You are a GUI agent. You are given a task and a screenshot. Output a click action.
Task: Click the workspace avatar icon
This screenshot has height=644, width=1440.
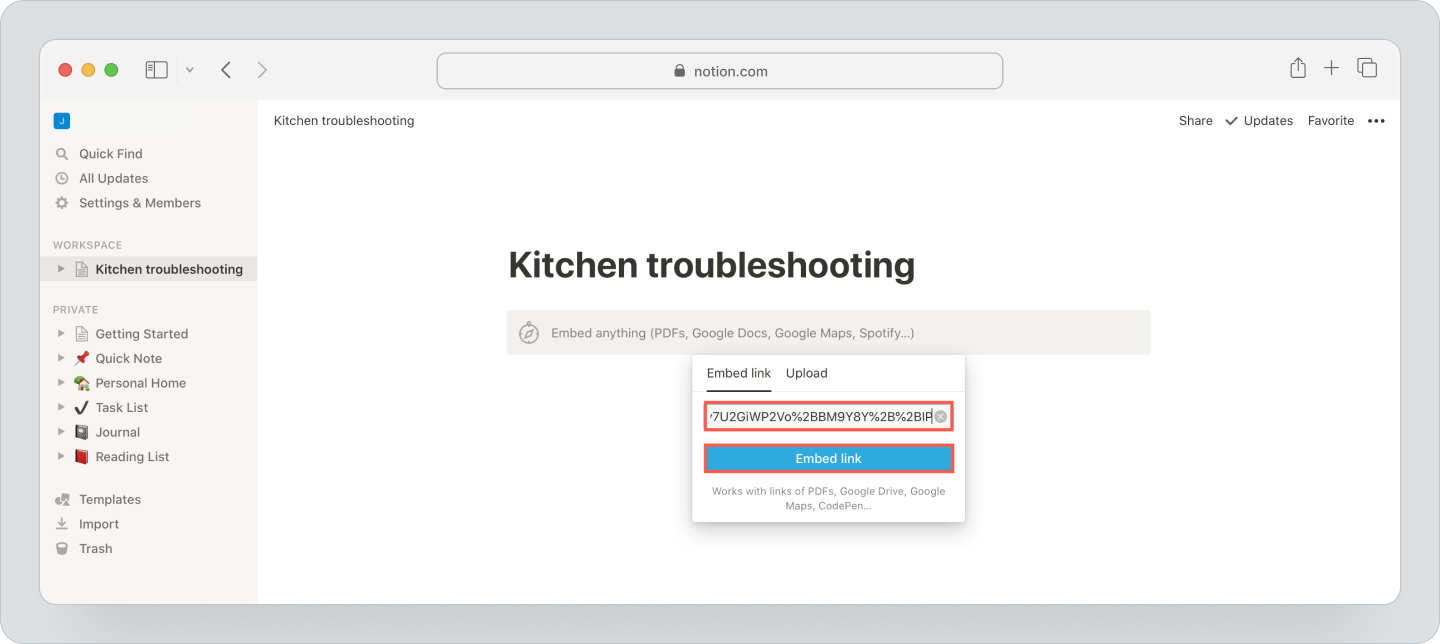point(62,120)
